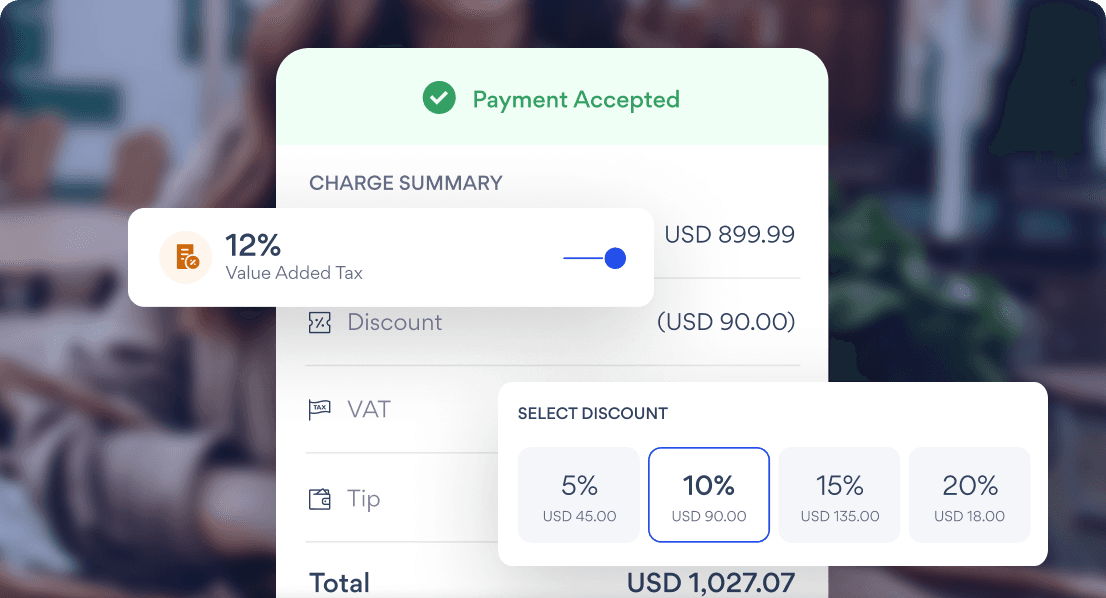The width and height of the screenshot is (1106, 598).
Task: Select the 20% discount option
Action: (x=968, y=494)
